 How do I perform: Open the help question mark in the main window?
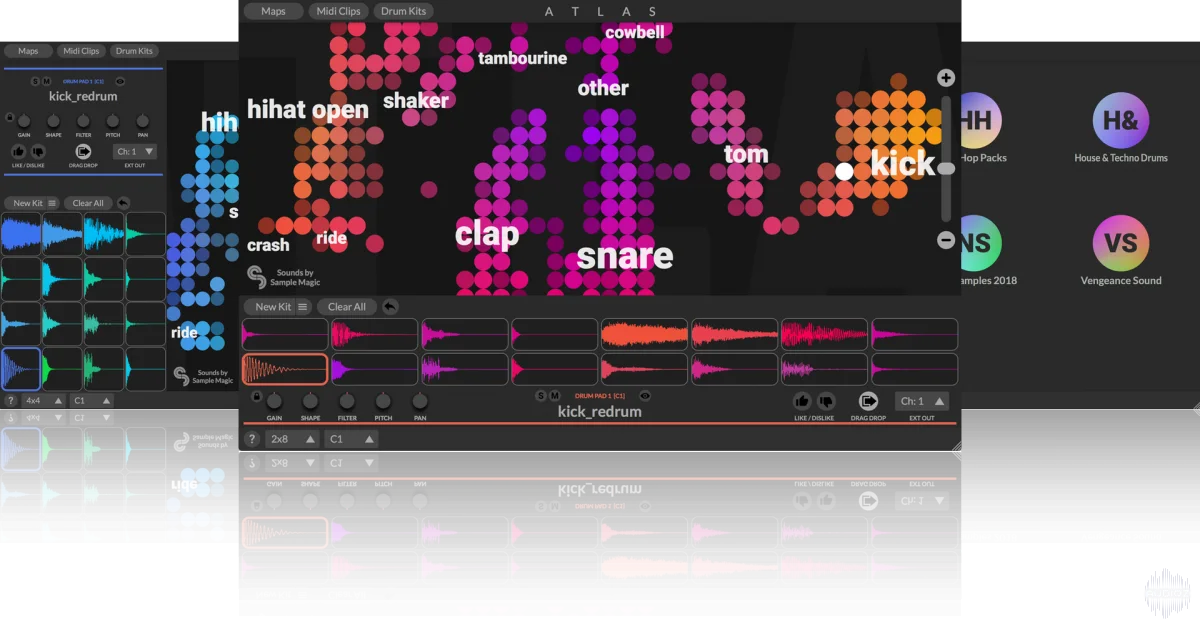[252, 439]
